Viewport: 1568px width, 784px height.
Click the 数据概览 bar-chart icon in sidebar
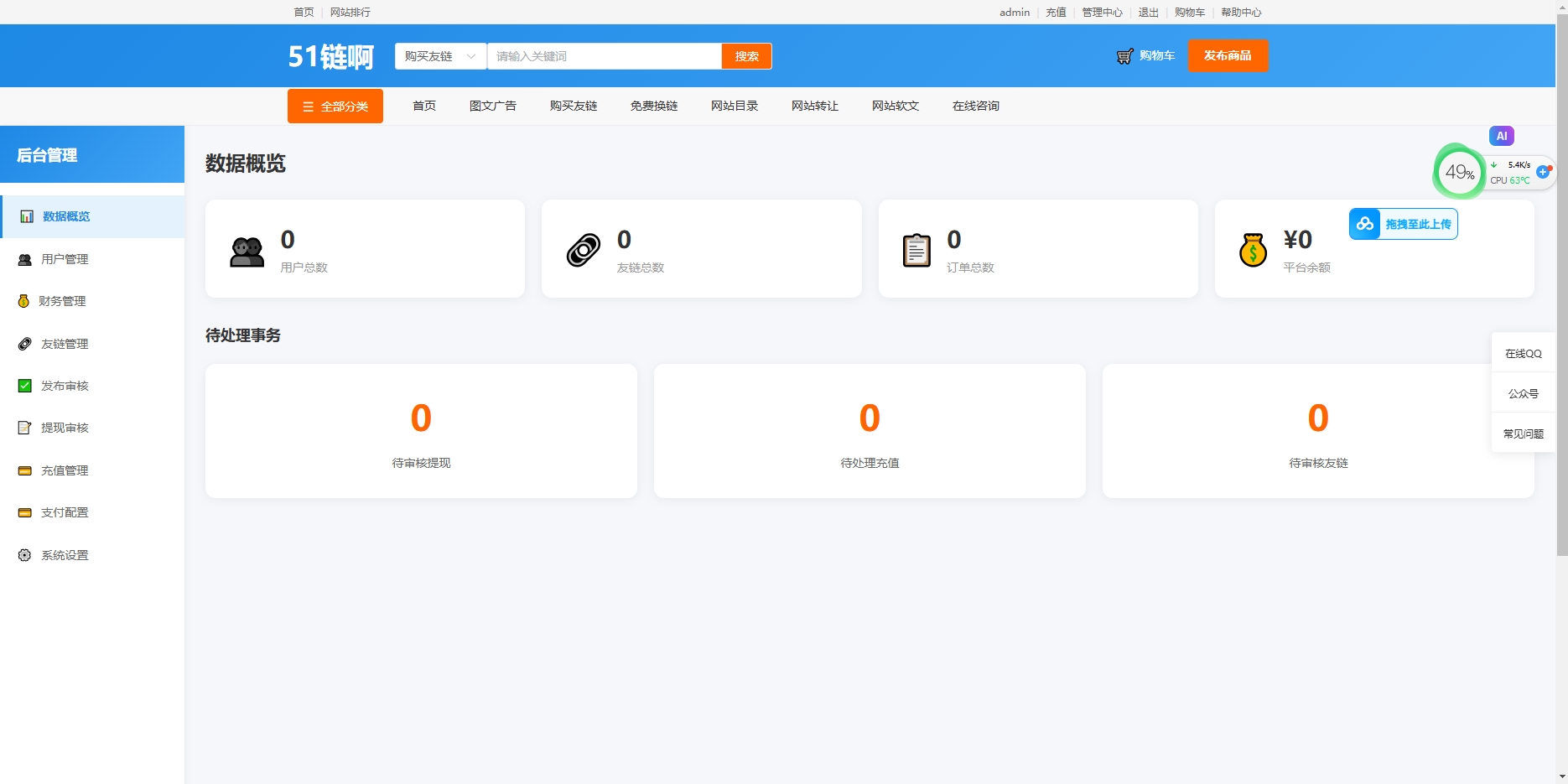point(27,216)
